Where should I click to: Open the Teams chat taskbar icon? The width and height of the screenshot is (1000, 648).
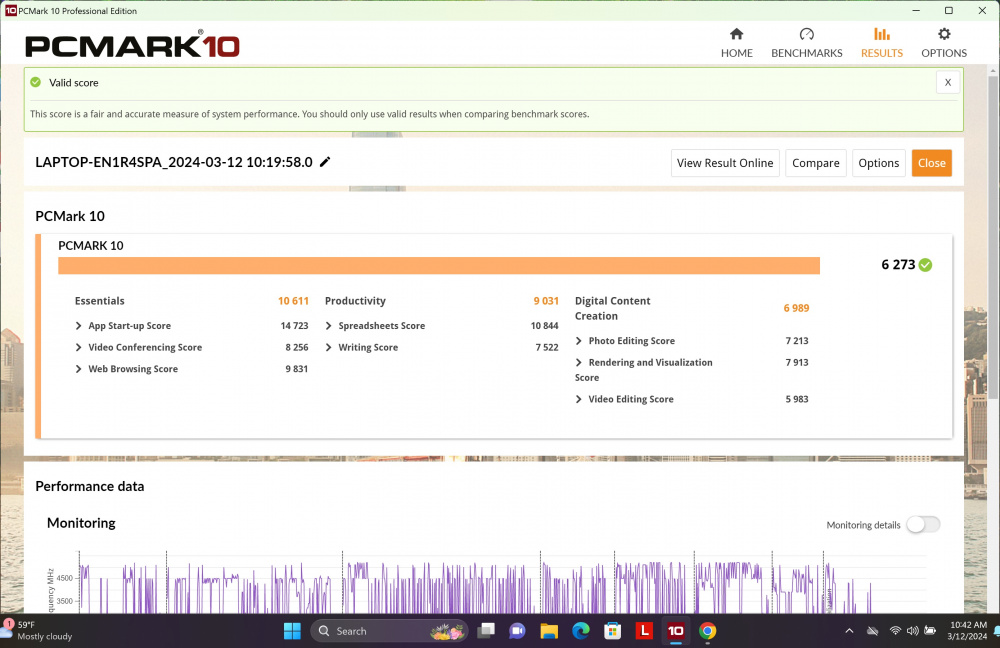517,631
